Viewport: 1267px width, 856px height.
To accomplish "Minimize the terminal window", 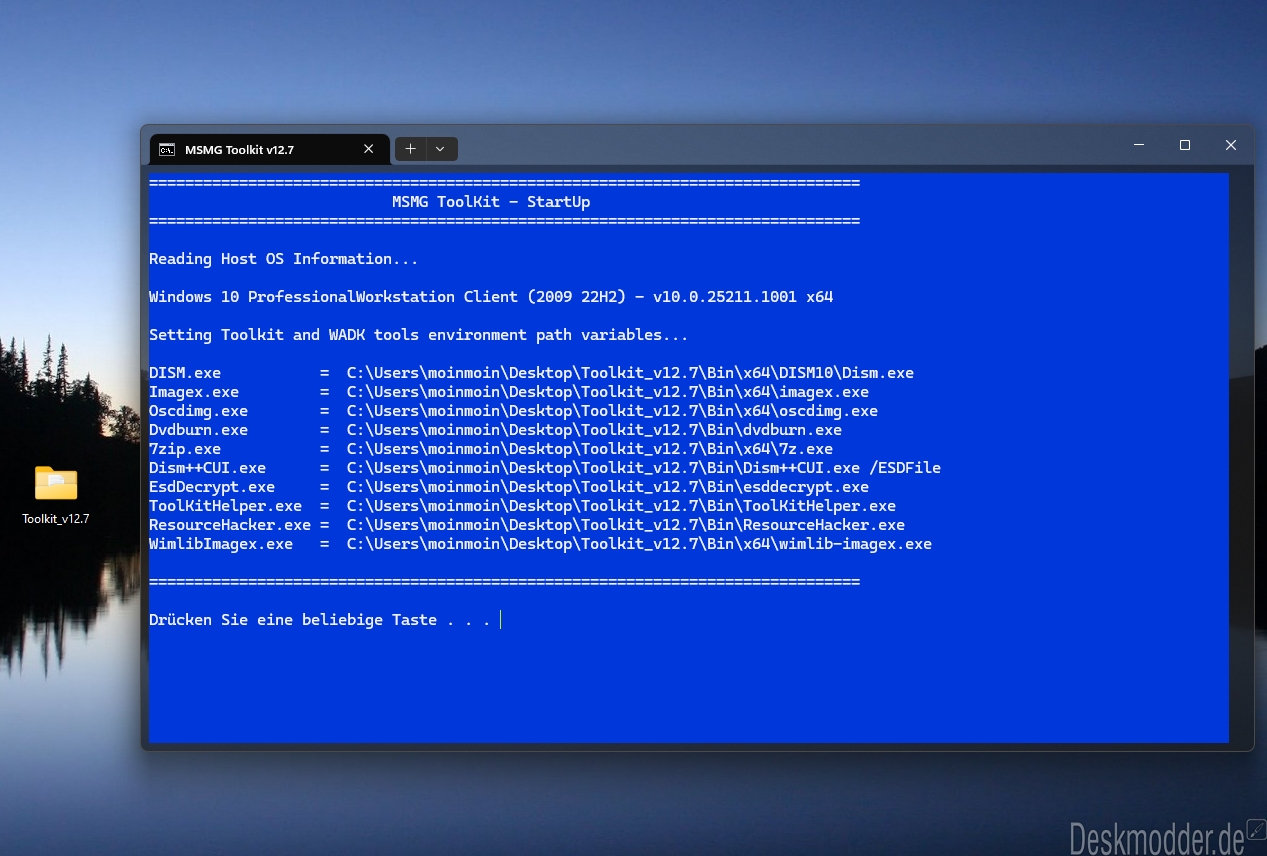I will click(1139, 145).
